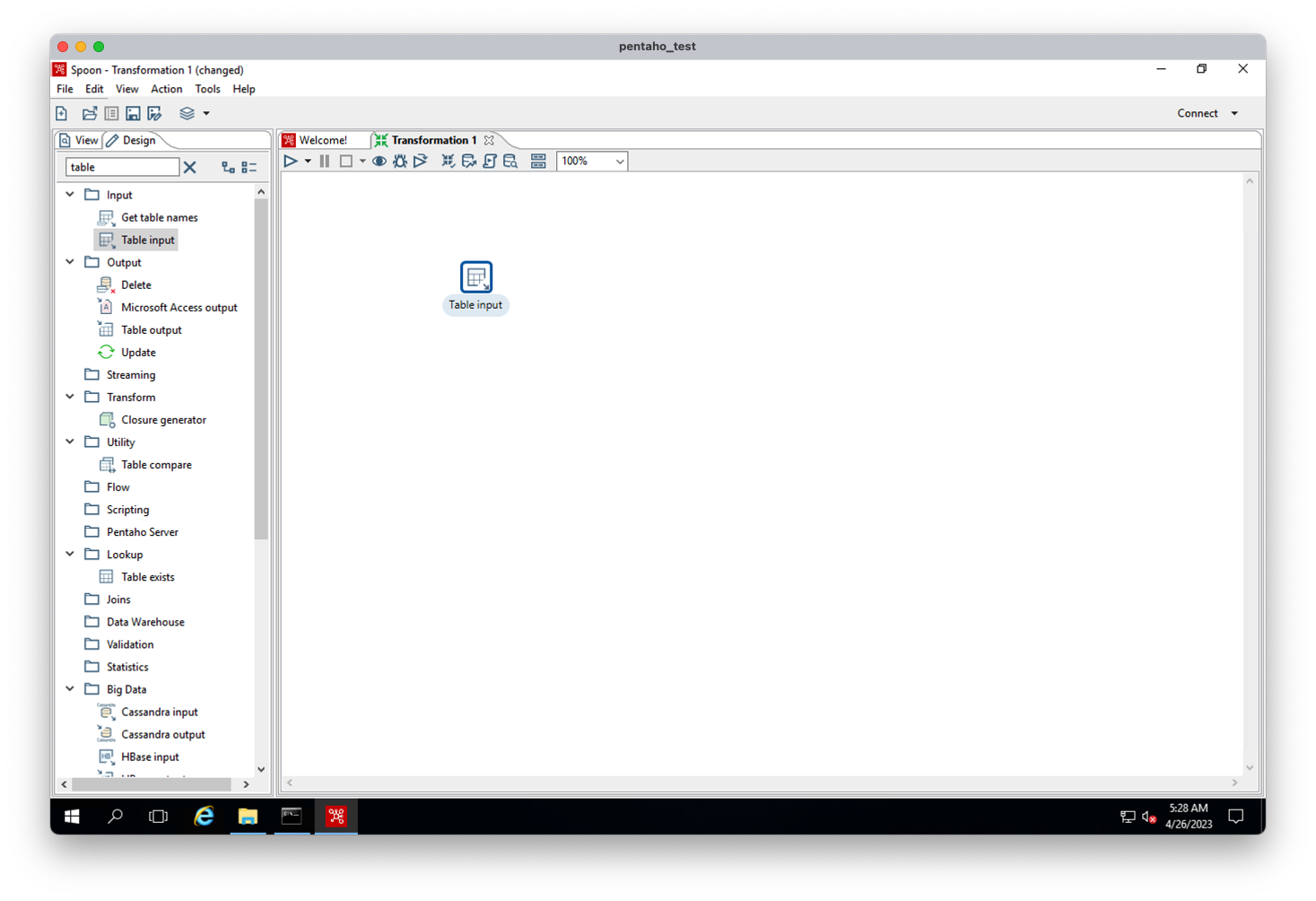Screen dimensions: 1316x901
Task: Select the Microsoft Access output step
Action: 168,308
